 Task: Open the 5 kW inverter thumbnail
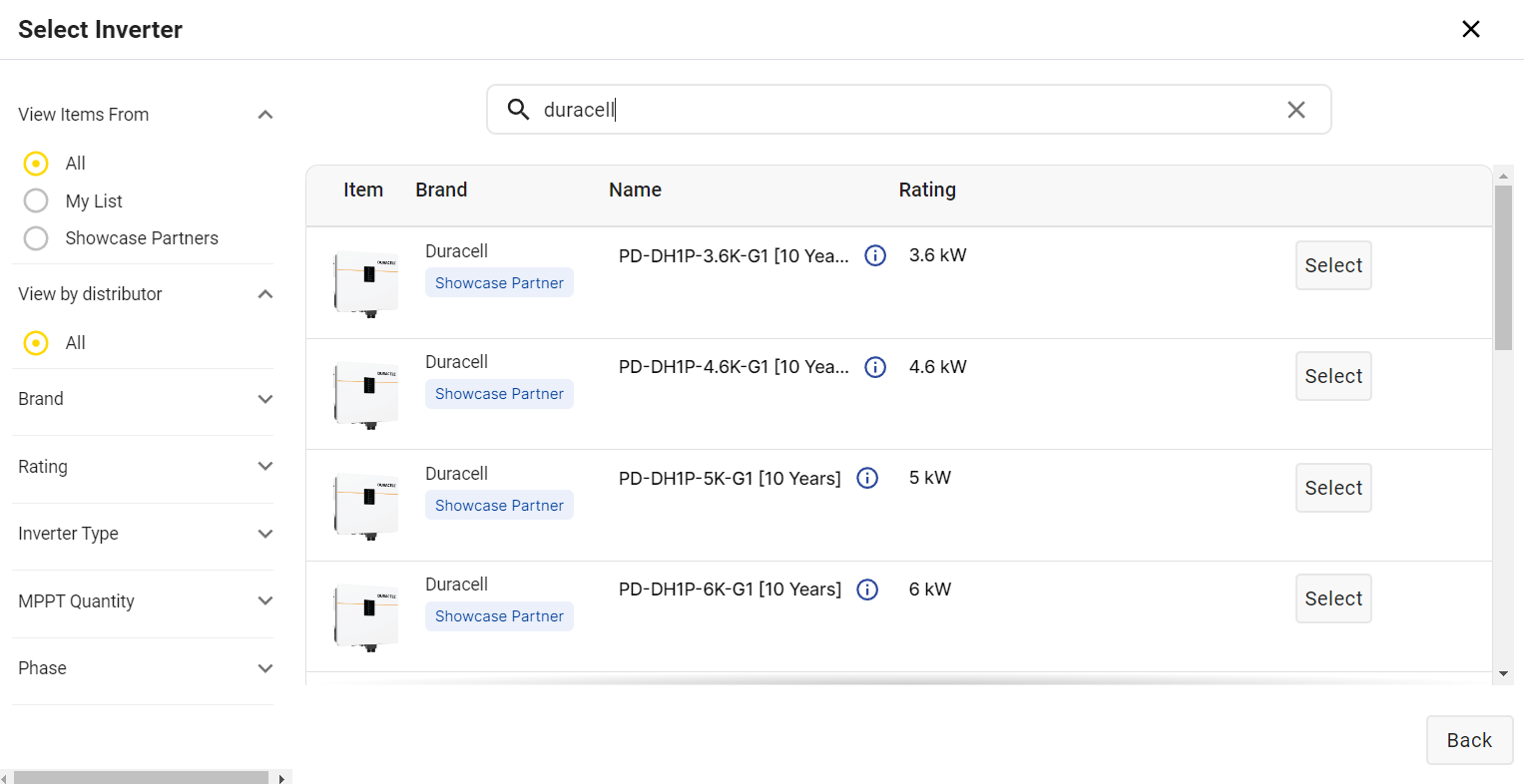click(x=366, y=506)
